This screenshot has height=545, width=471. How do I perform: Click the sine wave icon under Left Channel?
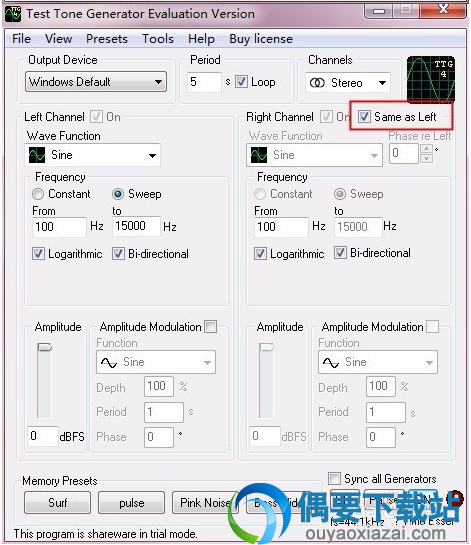(x=37, y=155)
